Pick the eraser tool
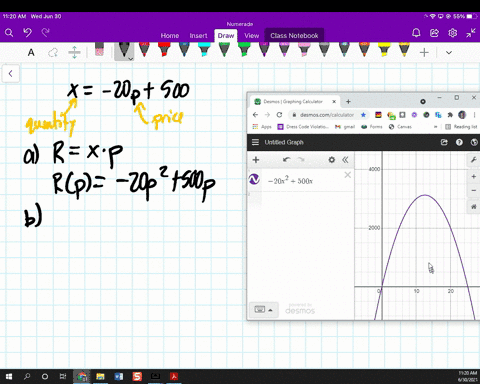480x384 pixels. tap(99, 49)
